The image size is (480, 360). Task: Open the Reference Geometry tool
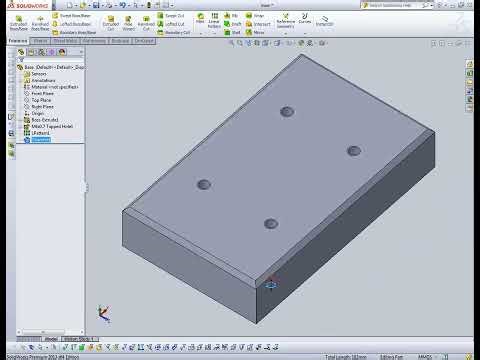pos(286,20)
